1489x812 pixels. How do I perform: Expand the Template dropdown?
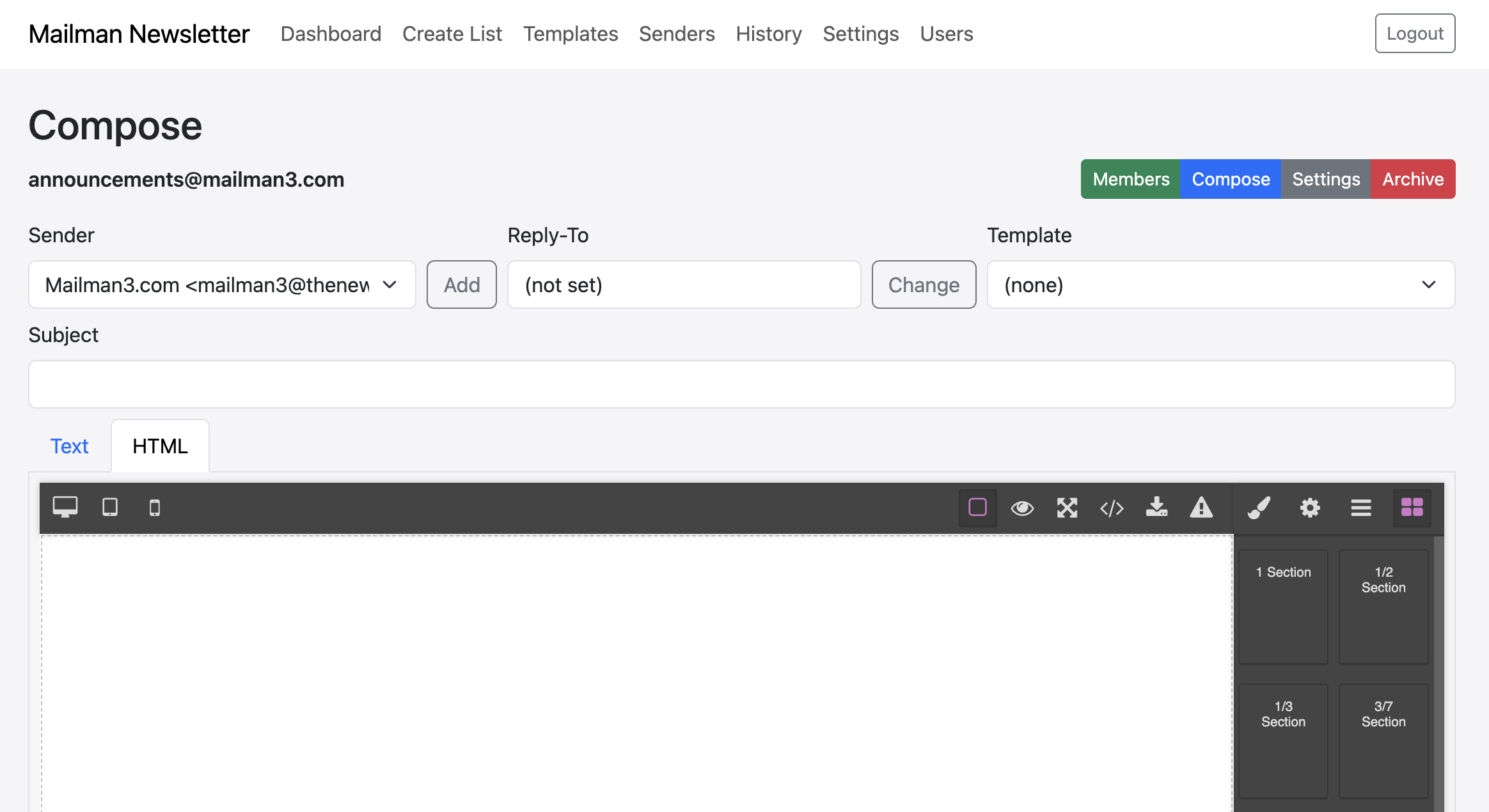[1220, 285]
